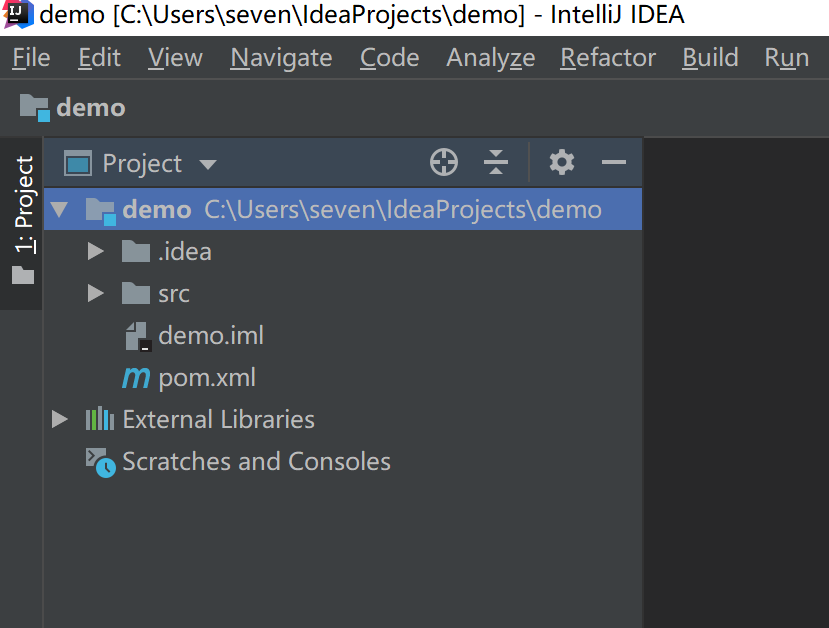Collapse the demo root node
The height and width of the screenshot is (628, 829).
tap(59, 209)
